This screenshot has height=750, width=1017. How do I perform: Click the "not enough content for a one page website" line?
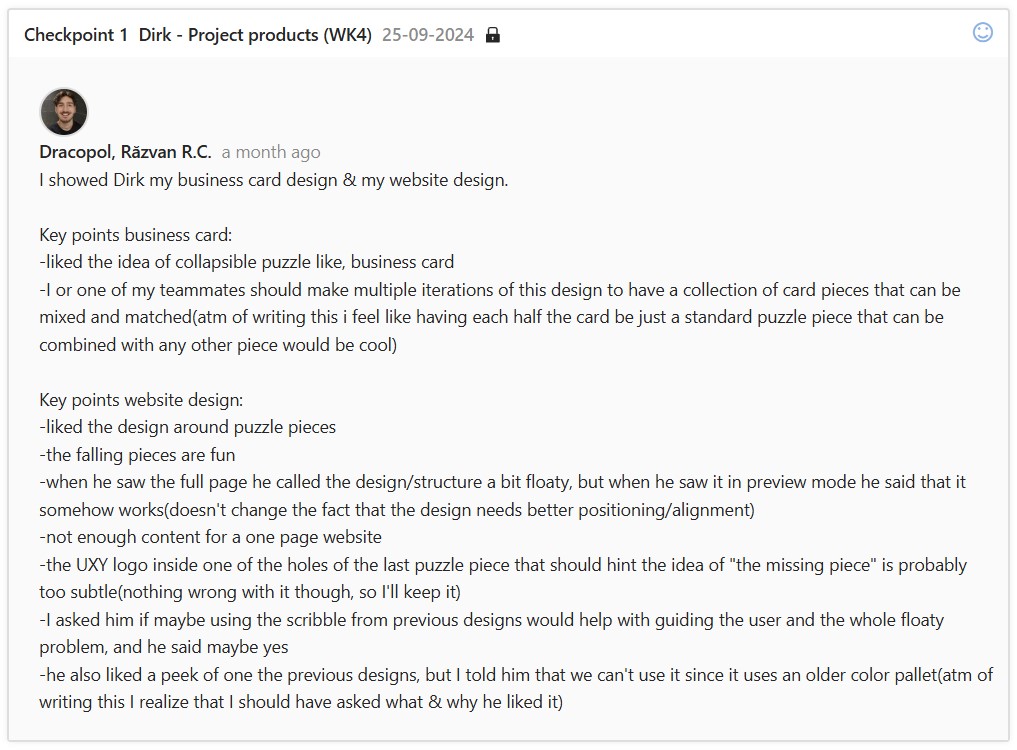211,537
